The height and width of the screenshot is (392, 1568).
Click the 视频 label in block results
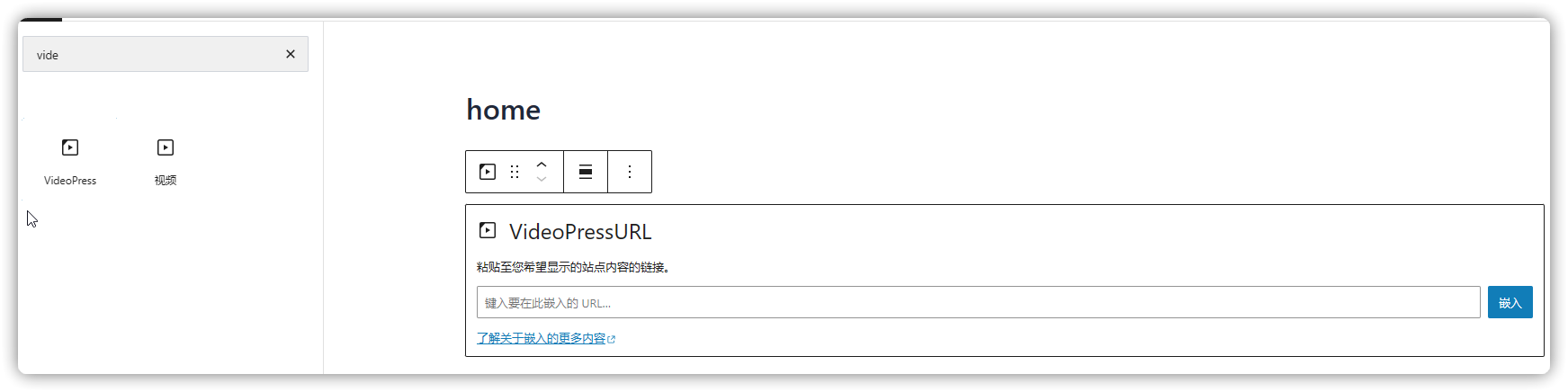166,181
